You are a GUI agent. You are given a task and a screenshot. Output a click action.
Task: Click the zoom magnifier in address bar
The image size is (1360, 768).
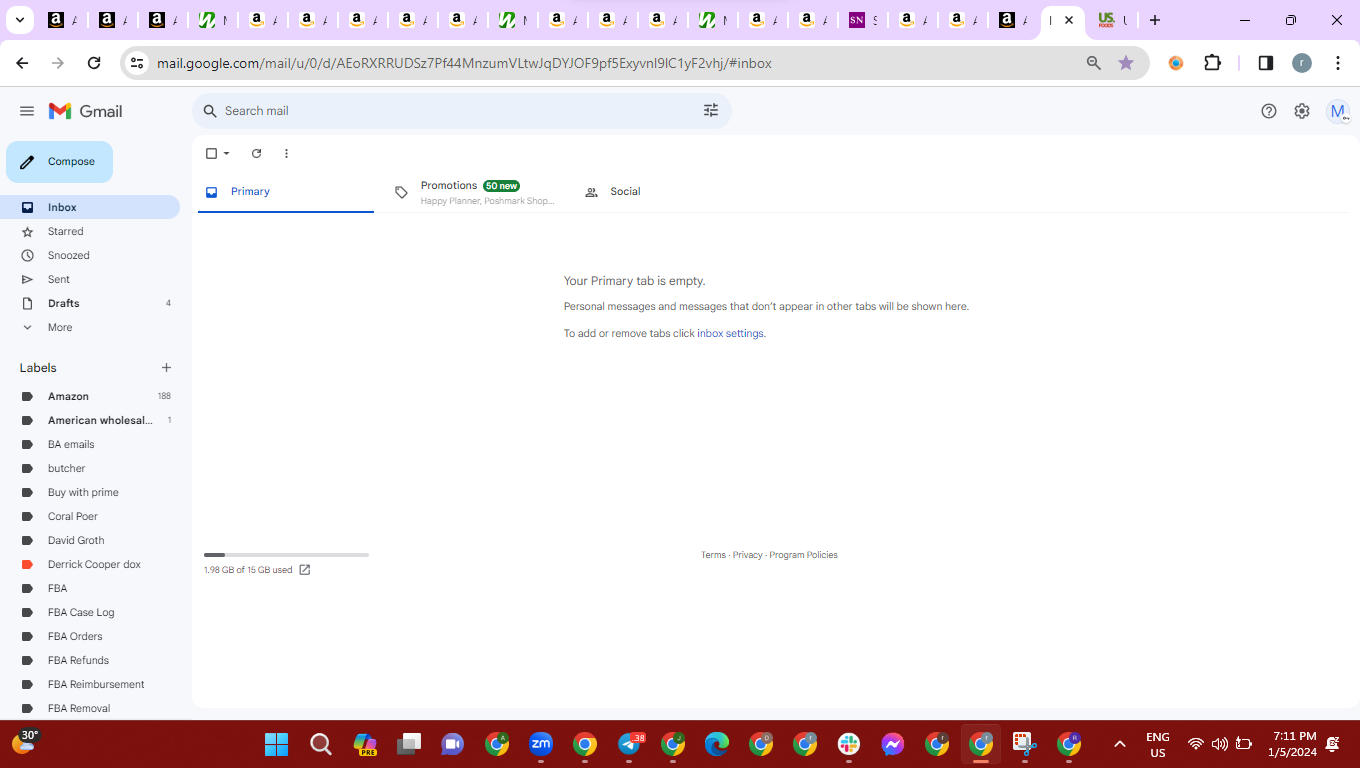[1094, 63]
